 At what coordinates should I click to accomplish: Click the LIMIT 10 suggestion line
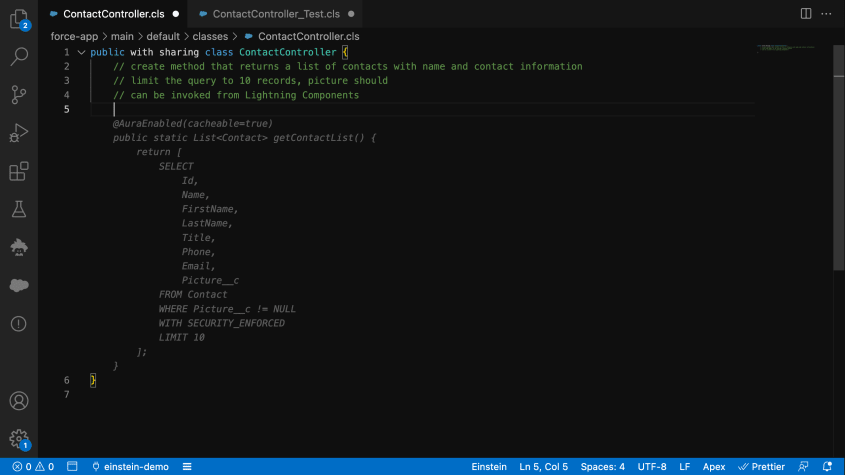click(x=182, y=338)
